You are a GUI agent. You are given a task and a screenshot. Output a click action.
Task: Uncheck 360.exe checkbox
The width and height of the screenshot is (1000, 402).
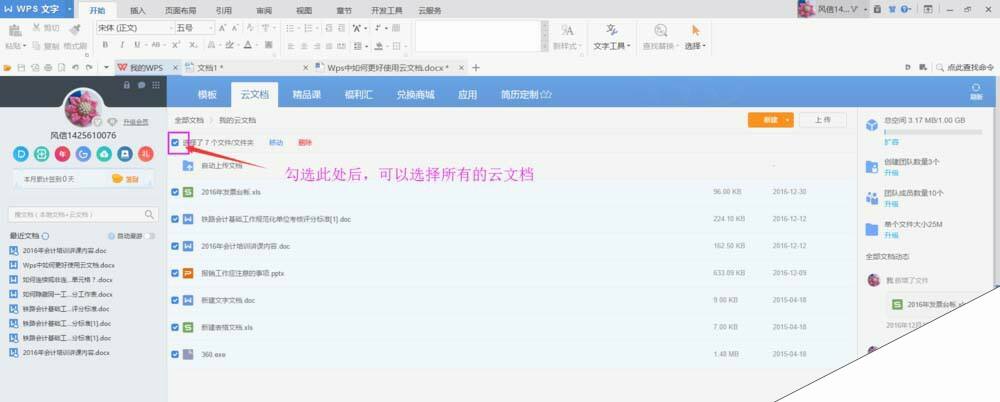[175, 354]
